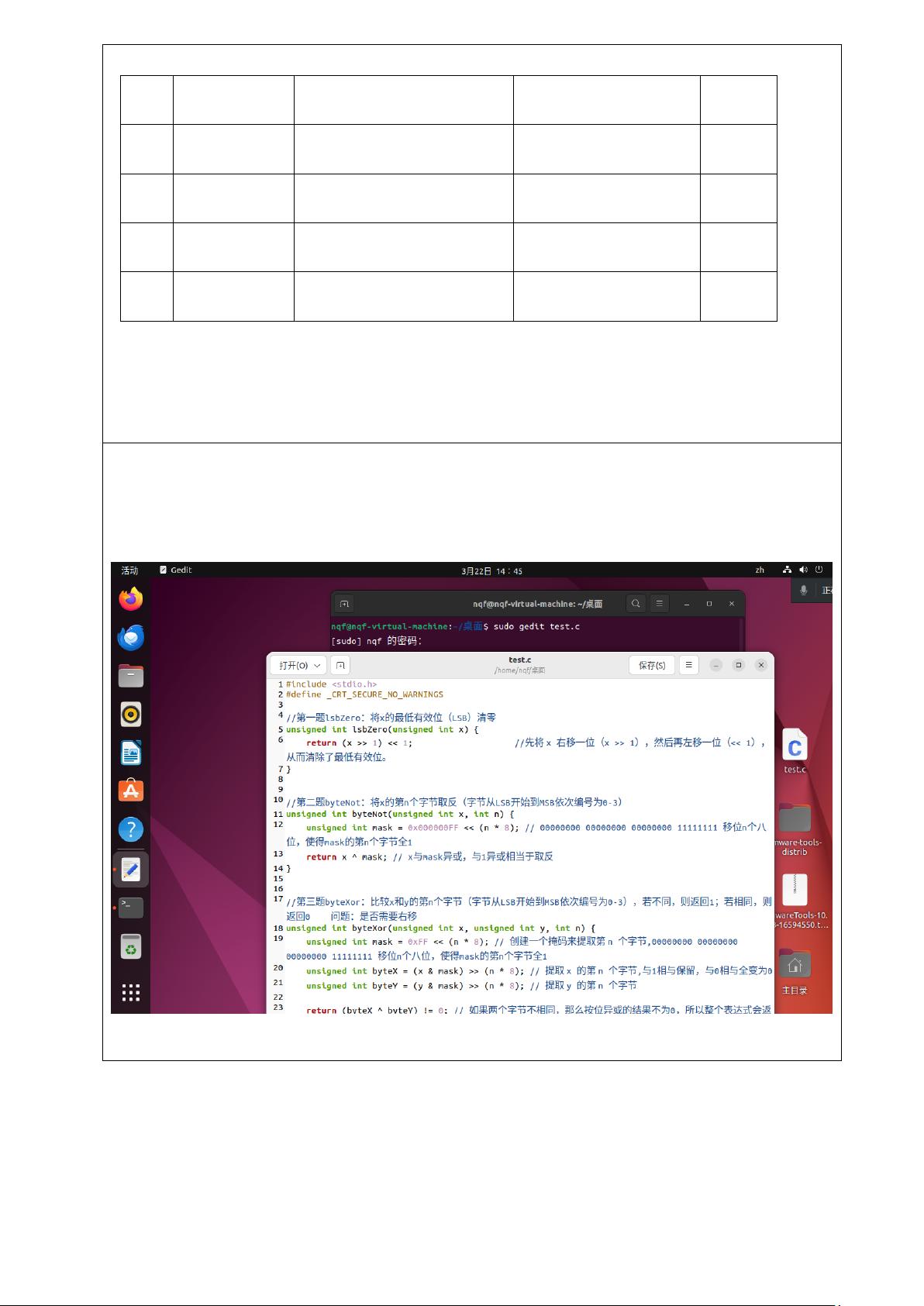Click the '[sudo] nqf 的密码' prompt in Terminal
This screenshot has height=1306, width=924.
[x=377, y=641]
